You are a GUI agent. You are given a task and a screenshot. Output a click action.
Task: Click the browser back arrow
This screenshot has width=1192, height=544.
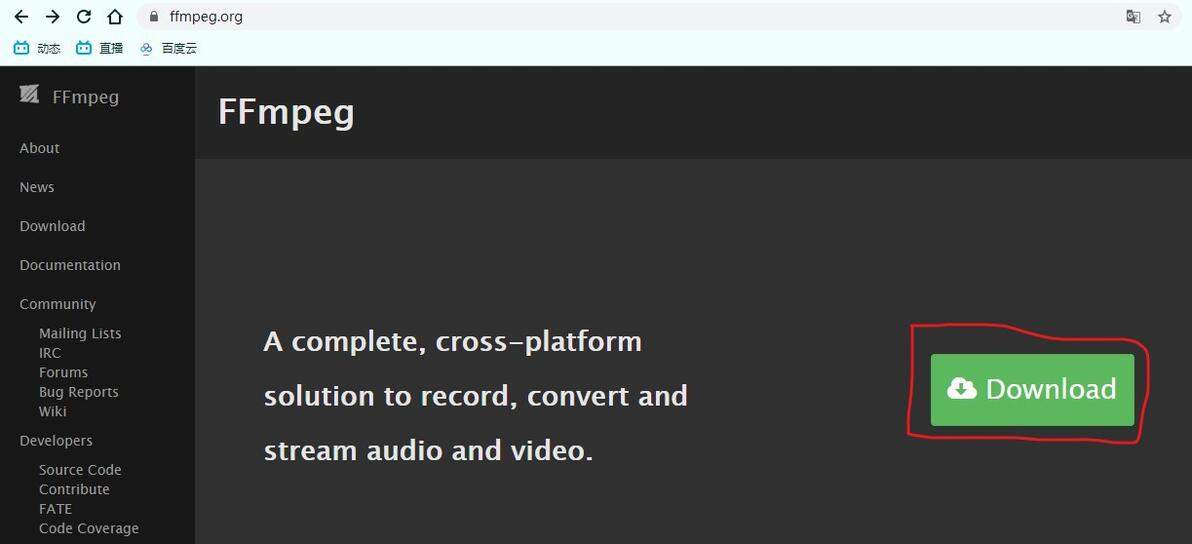point(21,16)
